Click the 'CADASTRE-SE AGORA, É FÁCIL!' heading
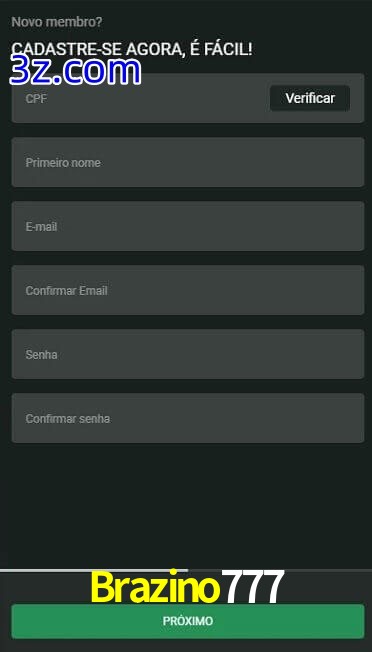Screen dimensions: 372x652 point(132,49)
